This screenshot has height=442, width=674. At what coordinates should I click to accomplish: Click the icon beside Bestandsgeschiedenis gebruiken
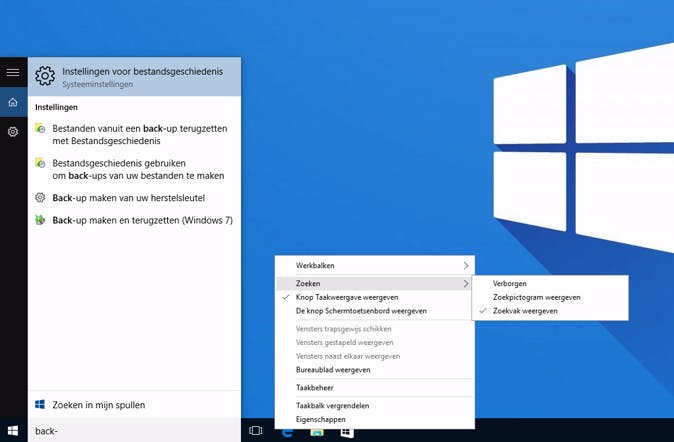tap(40, 163)
